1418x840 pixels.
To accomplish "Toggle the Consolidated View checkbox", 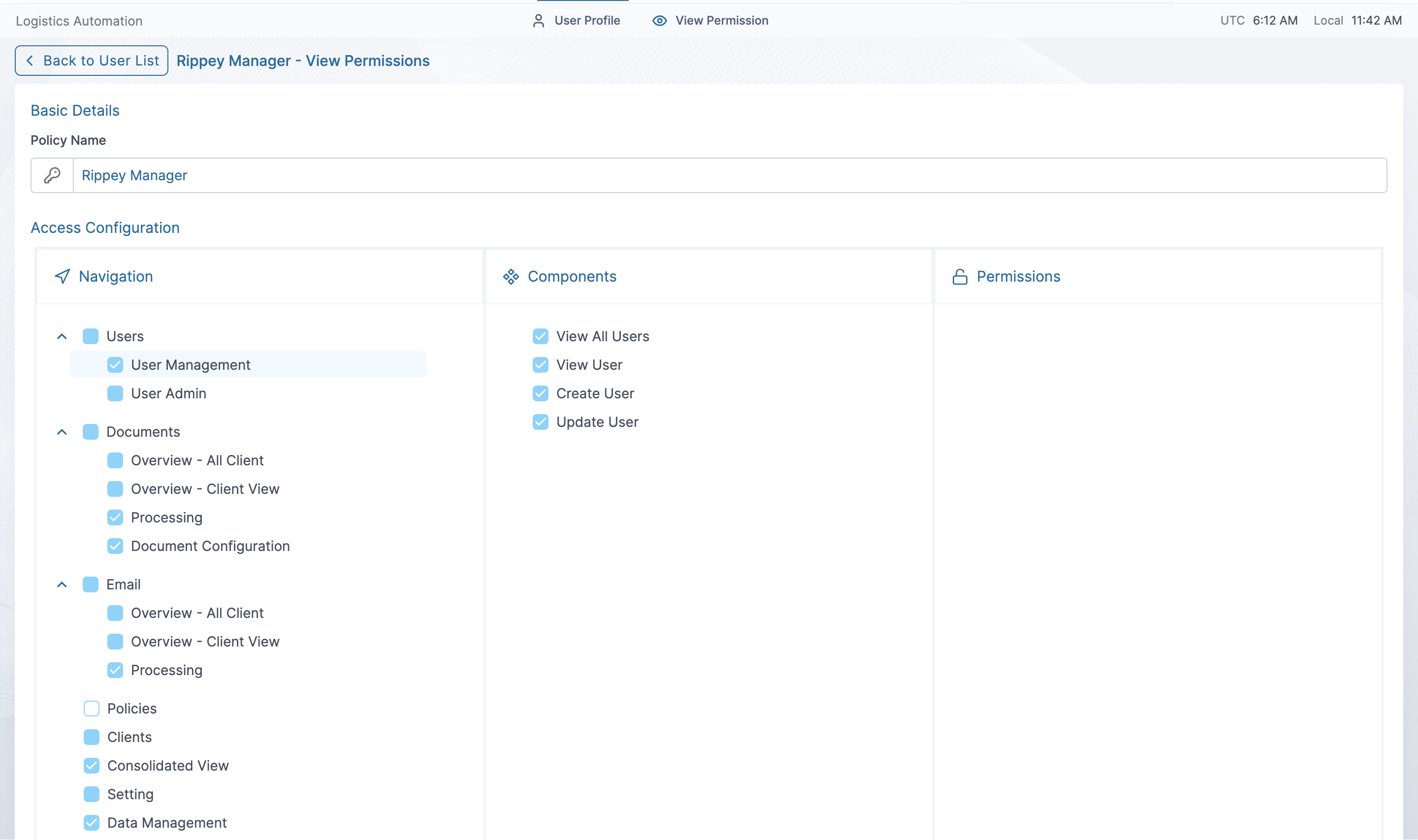I will pyautogui.click(x=91, y=765).
